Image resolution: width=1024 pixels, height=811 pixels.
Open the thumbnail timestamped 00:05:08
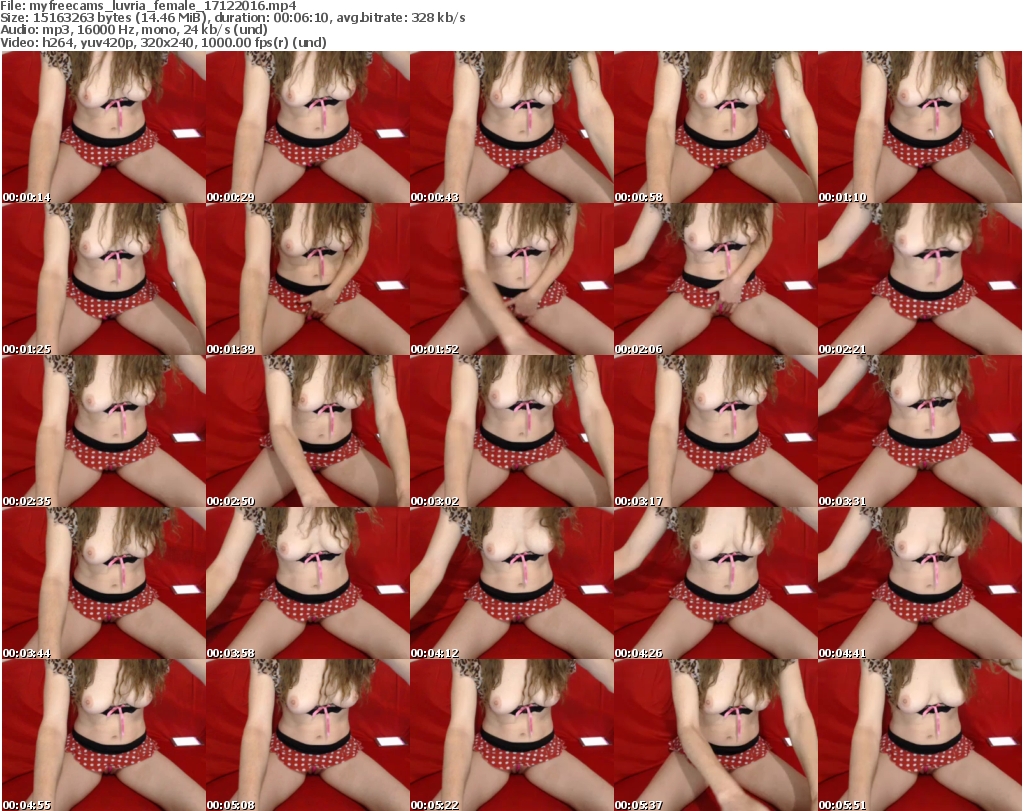click(307, 735)
